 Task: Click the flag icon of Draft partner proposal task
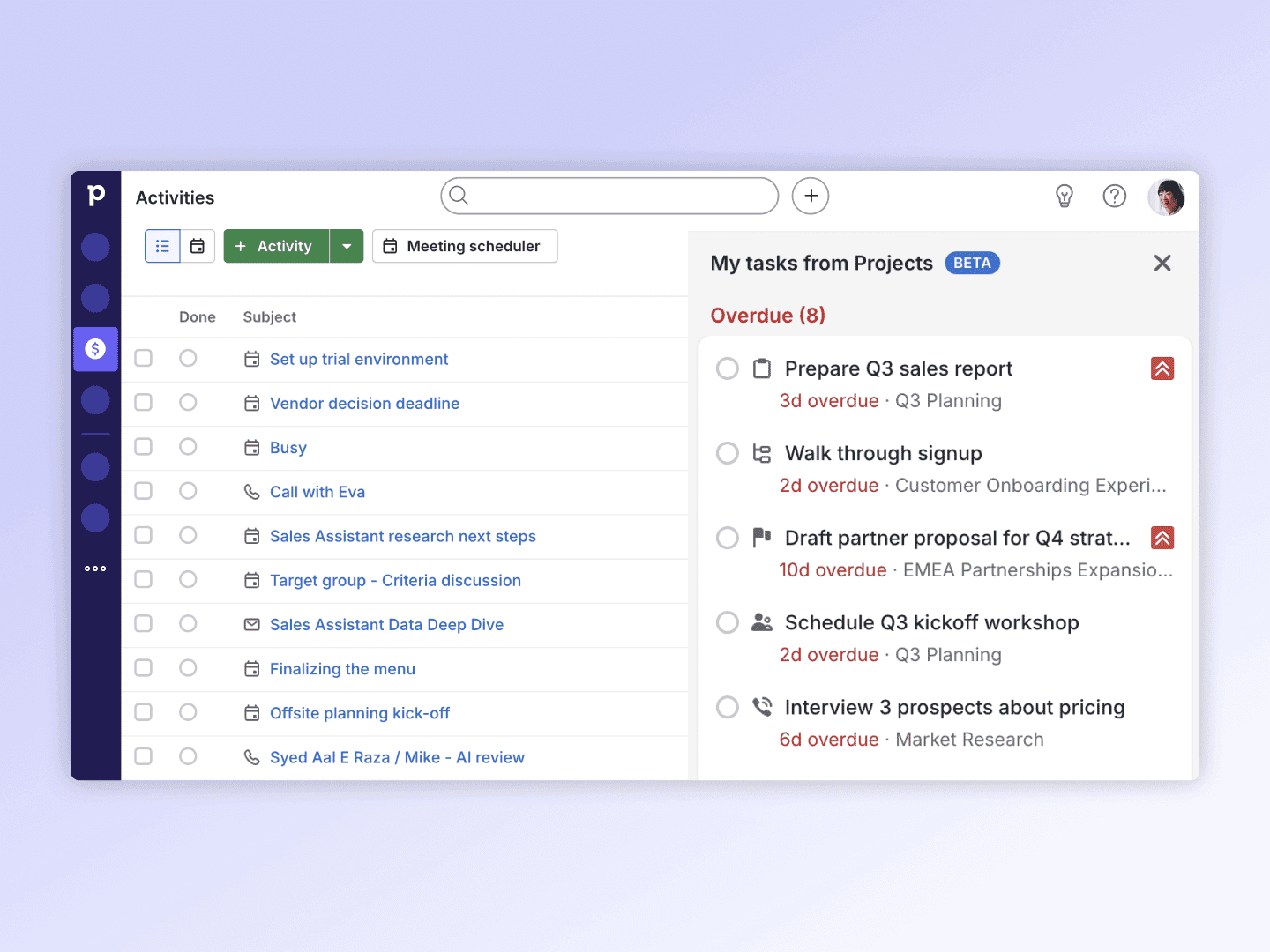pyautogui.click(x=762, y=538)
